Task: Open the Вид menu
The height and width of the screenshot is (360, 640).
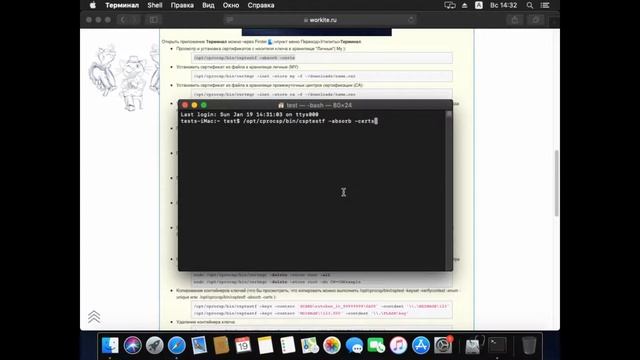Action: (208, 5)
